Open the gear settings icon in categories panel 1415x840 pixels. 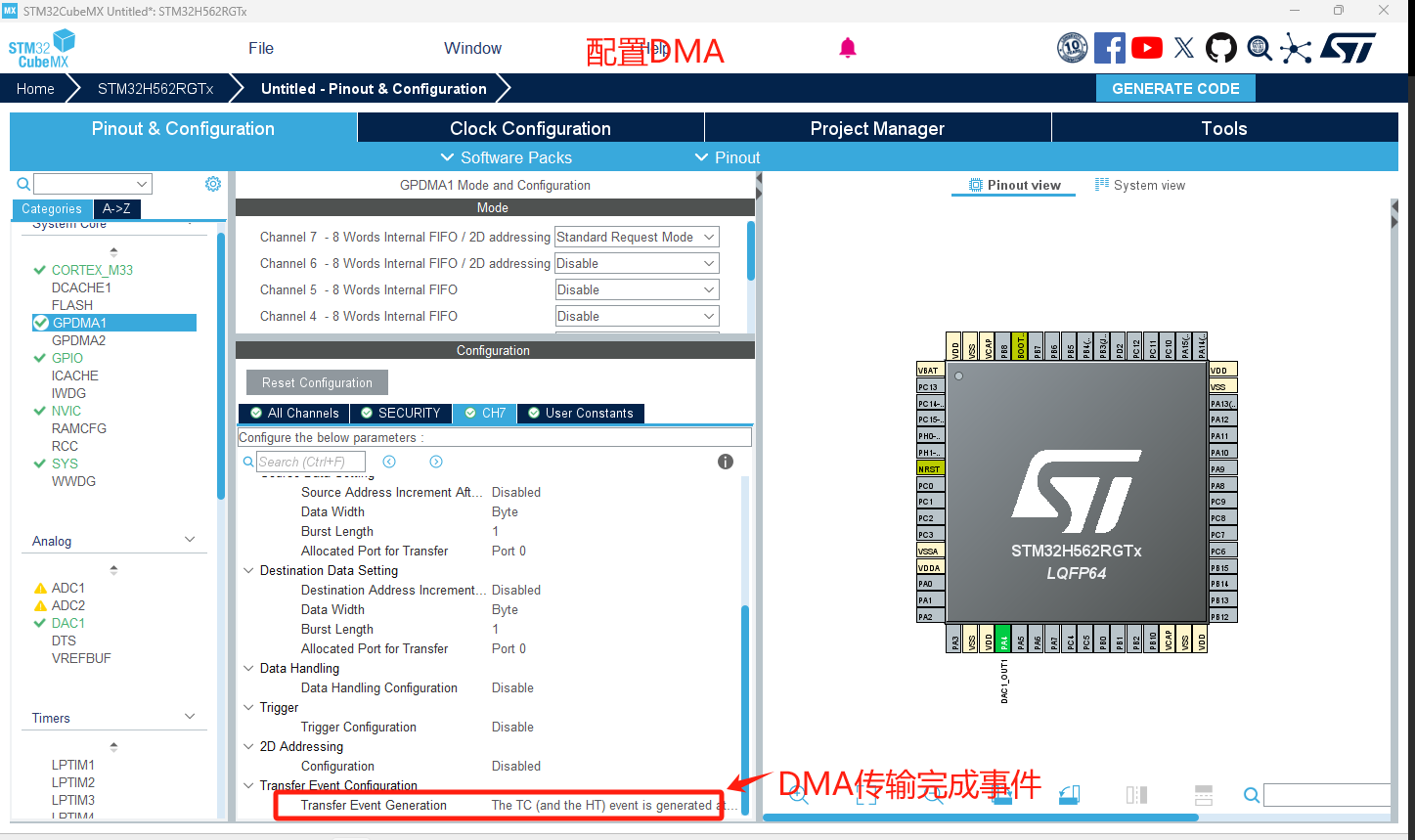(213, 184)
